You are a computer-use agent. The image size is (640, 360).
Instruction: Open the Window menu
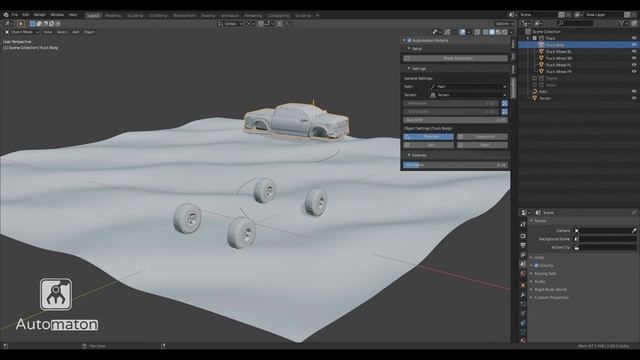click(57, 15)
